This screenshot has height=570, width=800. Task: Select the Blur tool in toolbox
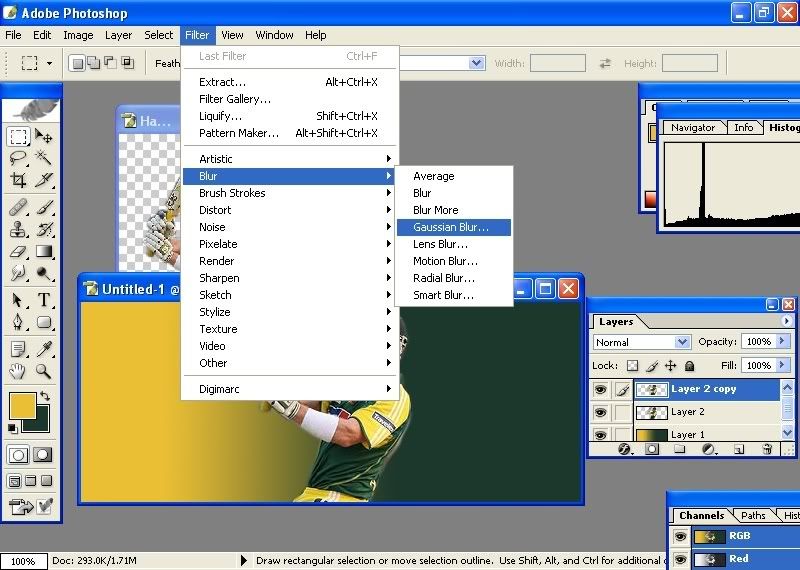click(x=19, y=273)
